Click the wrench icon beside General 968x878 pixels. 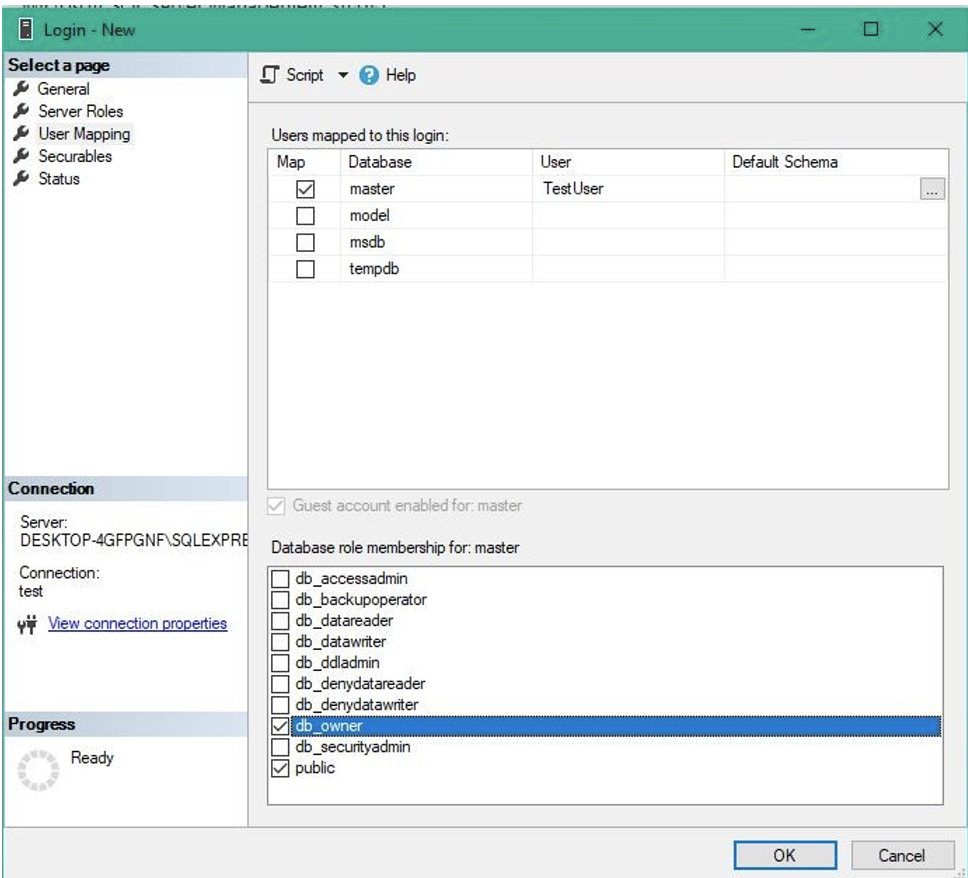[20, 89]
